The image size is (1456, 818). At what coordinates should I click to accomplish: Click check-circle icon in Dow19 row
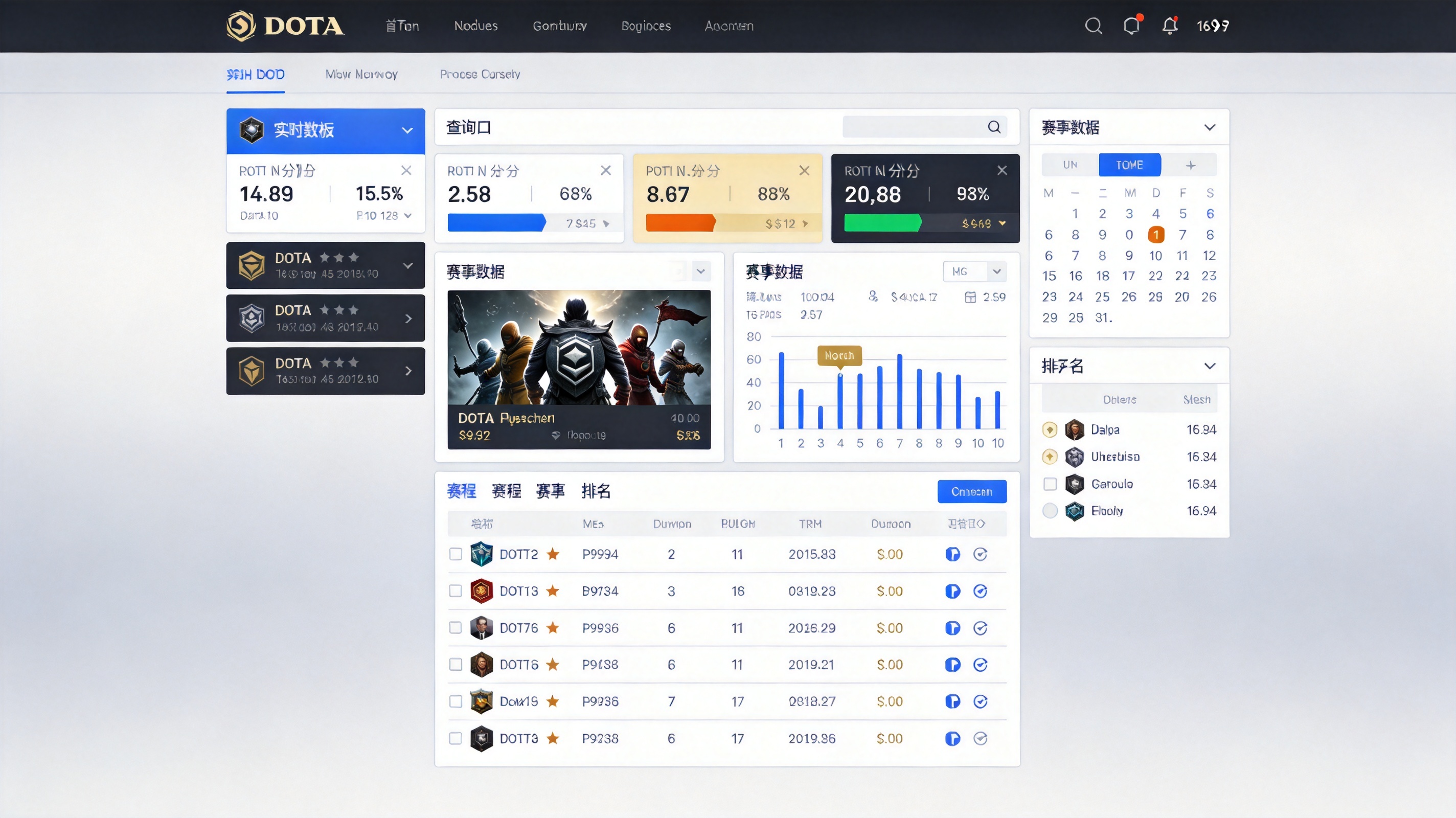click(980, 701)
